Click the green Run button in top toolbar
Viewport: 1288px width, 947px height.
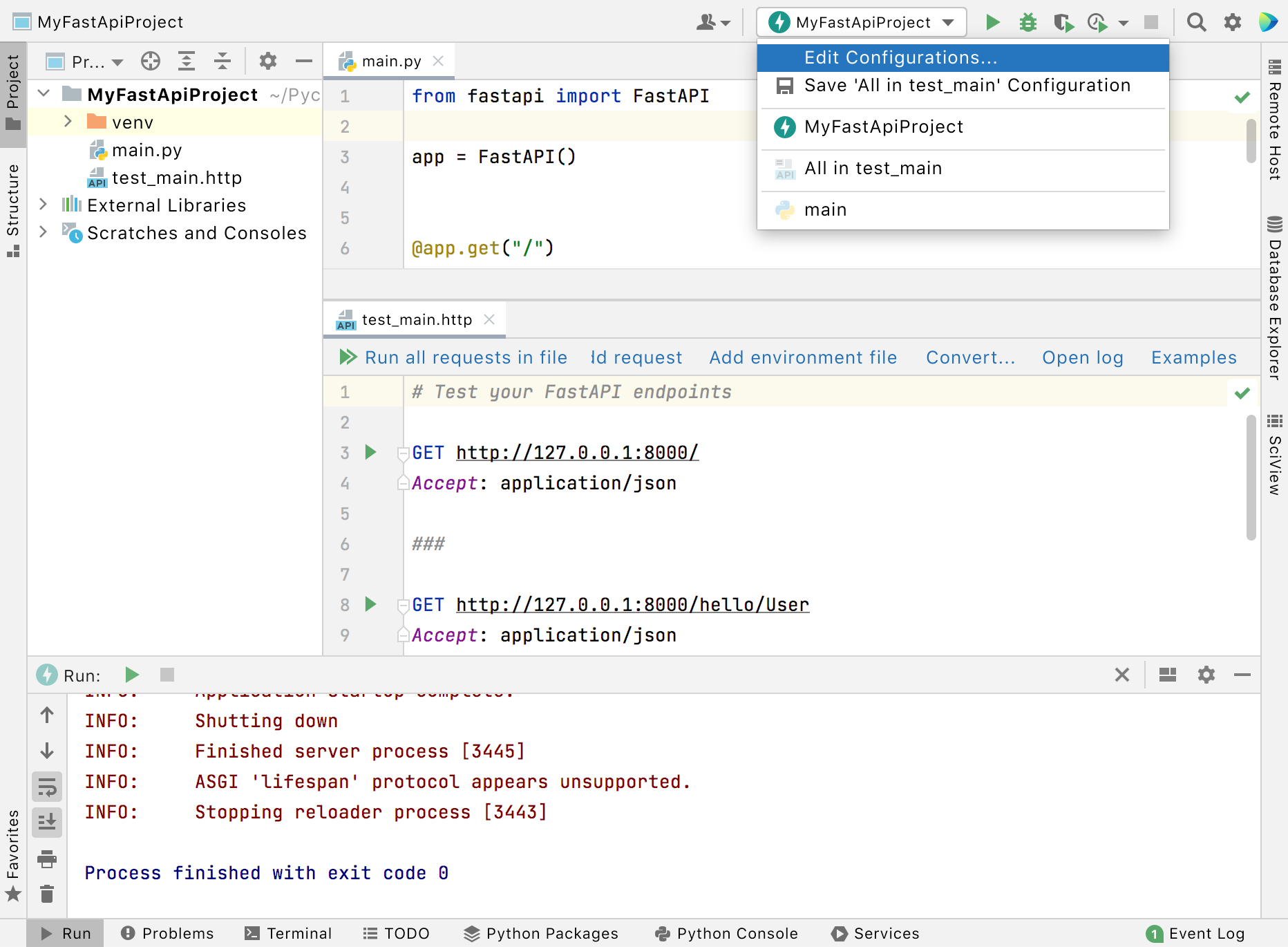tap(992, 22)
